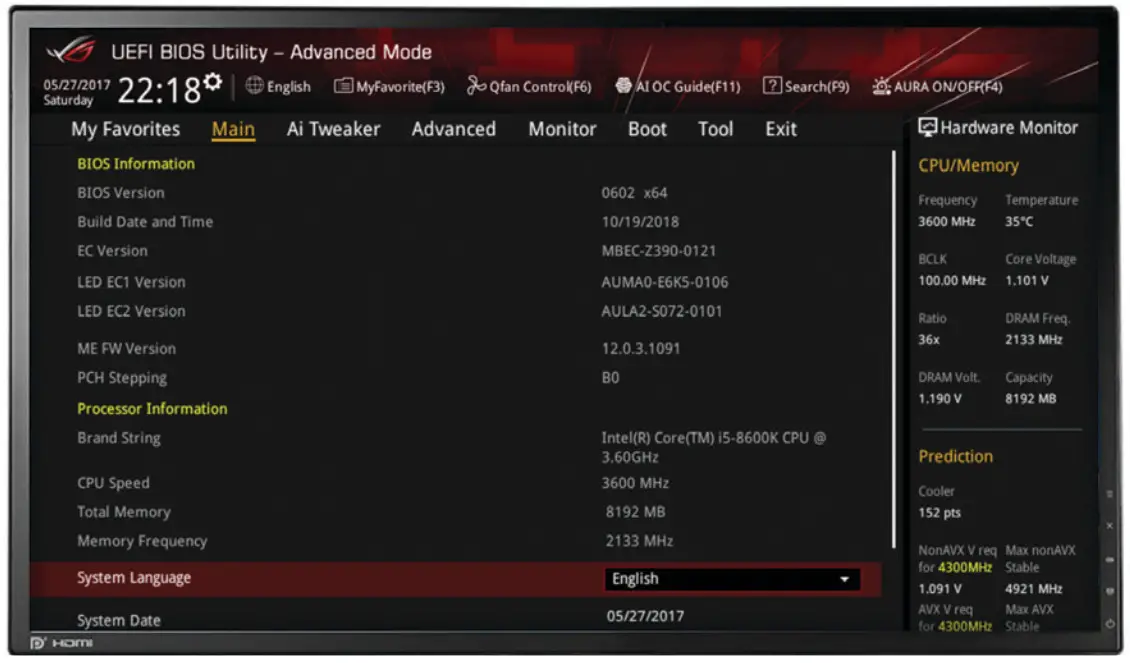Open My Favorites page
The width and height of the screenshot is (1130, 663).
(x=127, y=129)
